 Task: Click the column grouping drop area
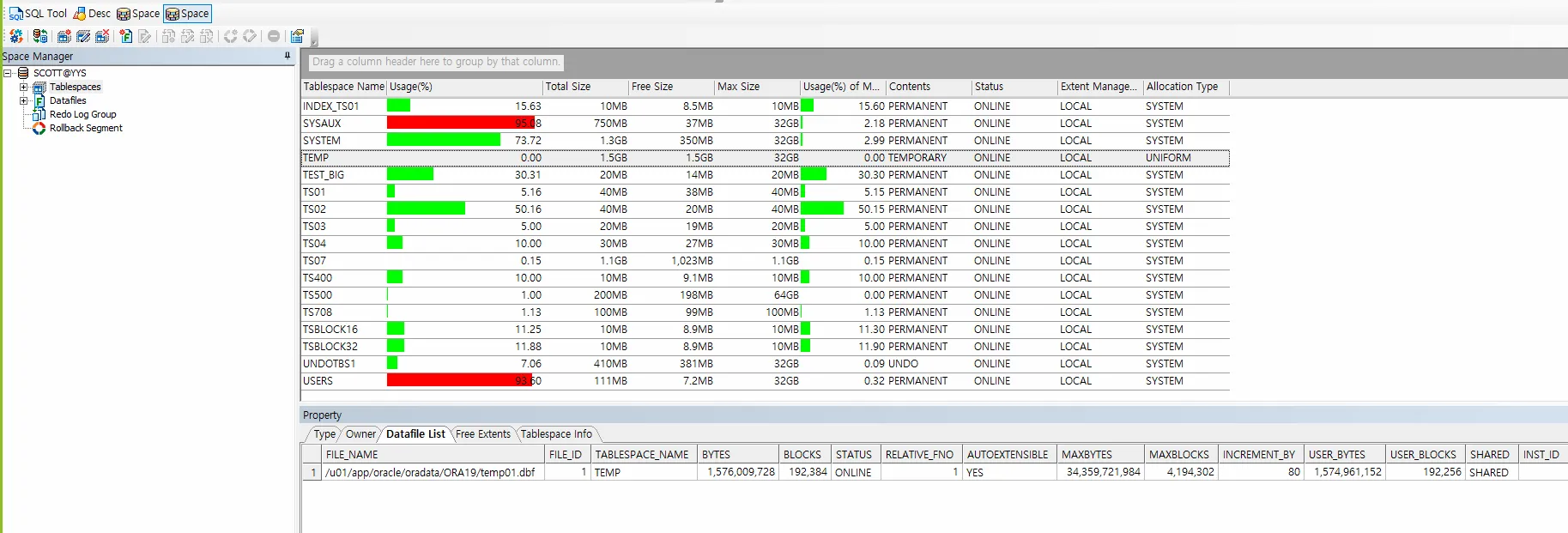tap(436, 62)
